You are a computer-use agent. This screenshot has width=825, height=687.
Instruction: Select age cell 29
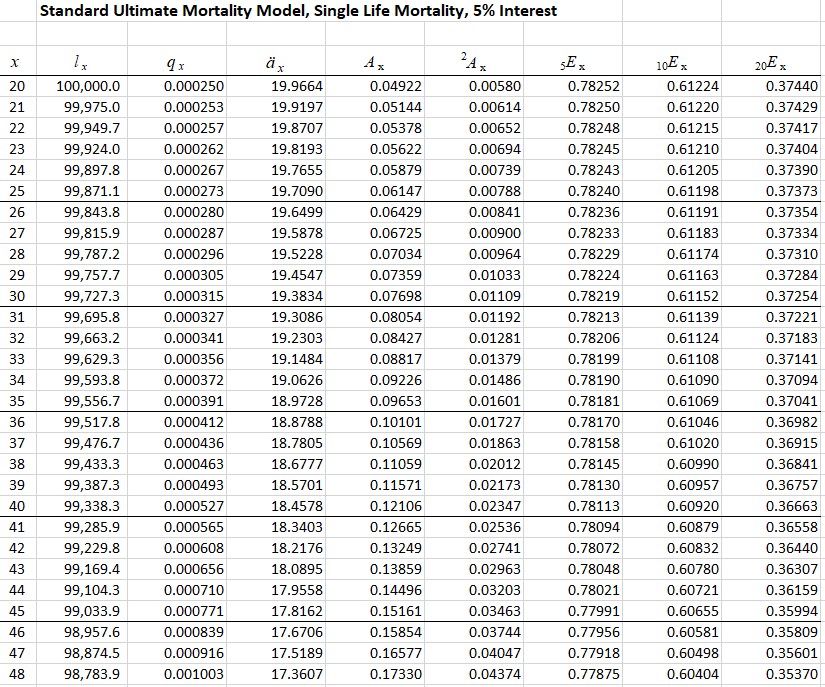[17, 275]
